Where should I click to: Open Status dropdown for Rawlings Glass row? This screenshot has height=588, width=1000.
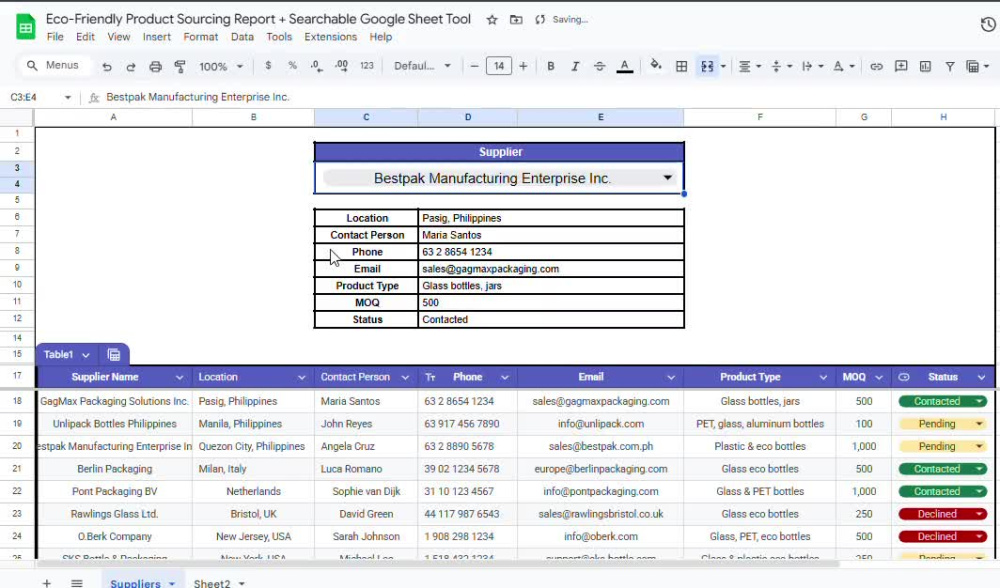(979, 514)
